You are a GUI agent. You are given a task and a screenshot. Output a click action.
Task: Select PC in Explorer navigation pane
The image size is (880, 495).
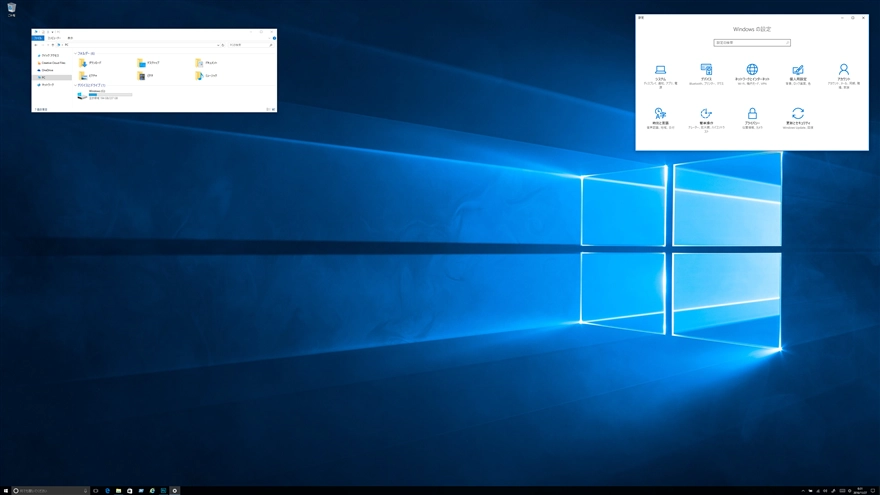(52, 77)
